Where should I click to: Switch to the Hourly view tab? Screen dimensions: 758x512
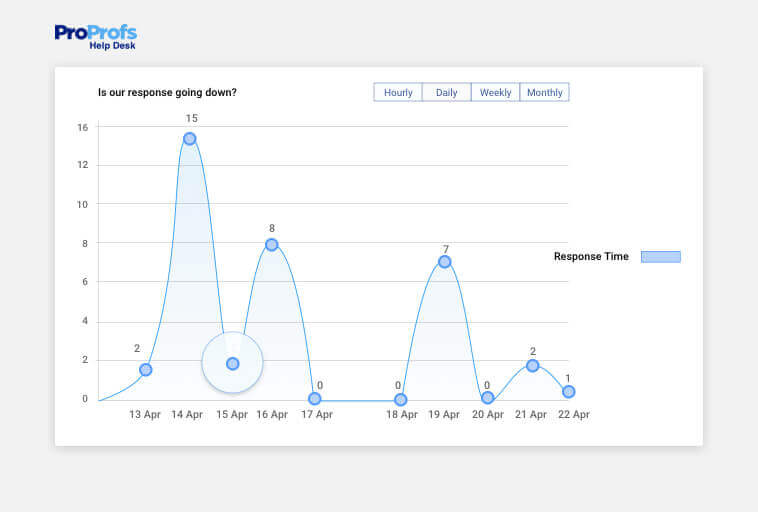pyautogui.click(x=398, y=93)
